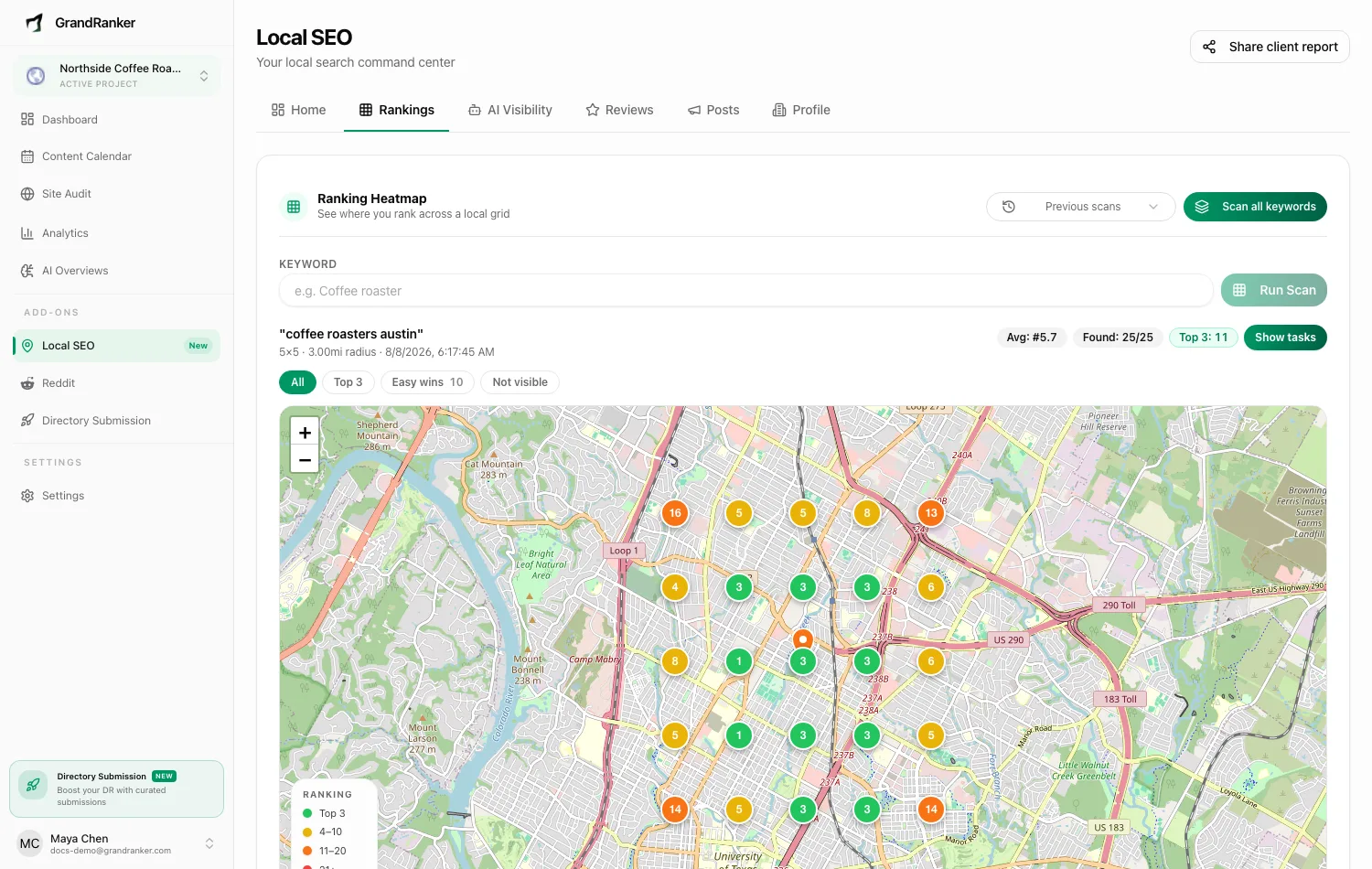1372x869 pixels.
Task: Click the "coffee roasters austin" keyword title
Action: tap(351, 334)
